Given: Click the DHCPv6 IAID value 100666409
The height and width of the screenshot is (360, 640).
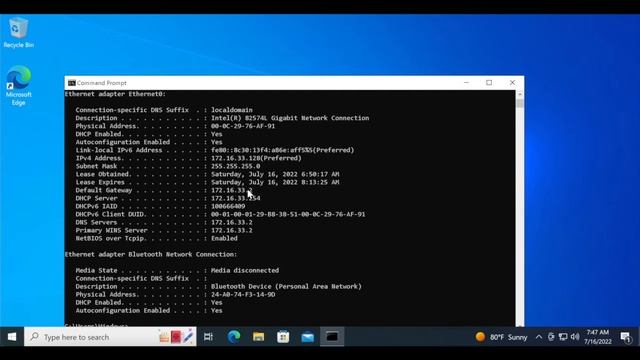Looking at the screenshot, I should point(228,206).
